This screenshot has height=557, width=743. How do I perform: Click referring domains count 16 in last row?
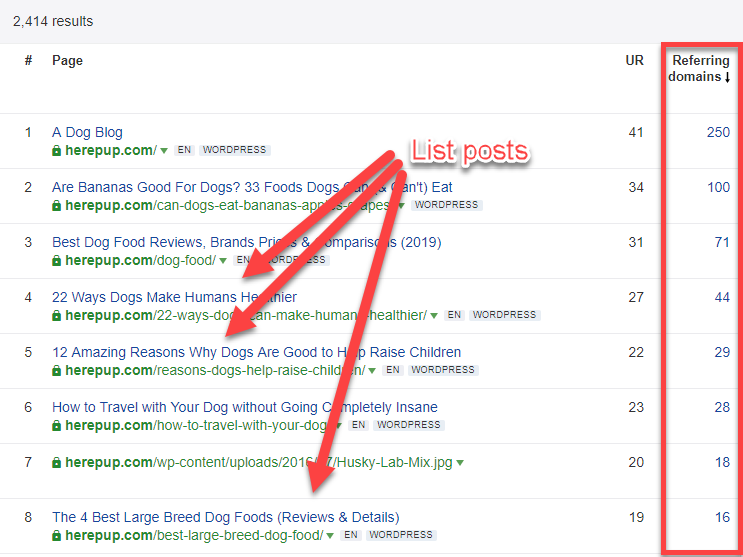coord(721,517)
